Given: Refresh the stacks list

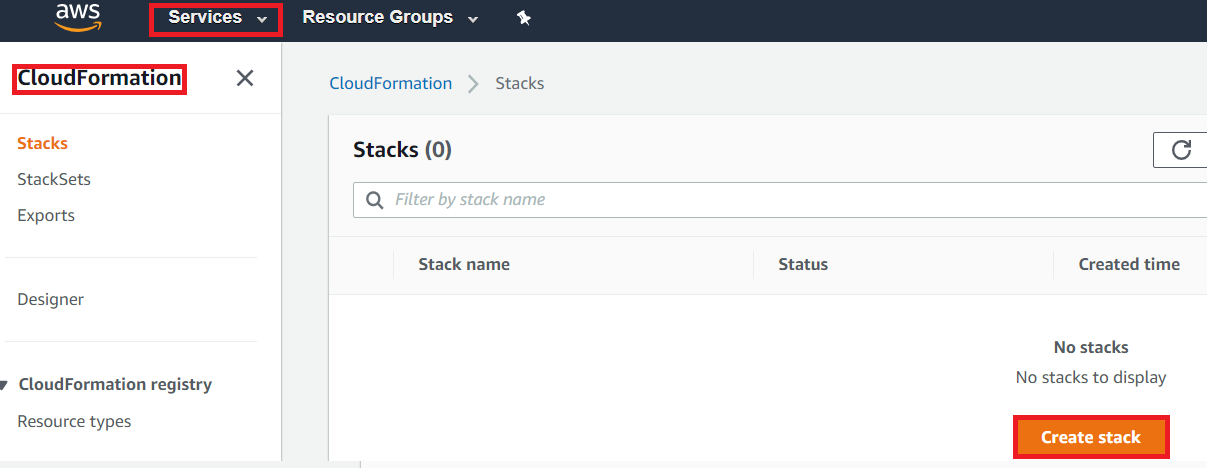Looking at the screenshot, I should (1181, 150).
